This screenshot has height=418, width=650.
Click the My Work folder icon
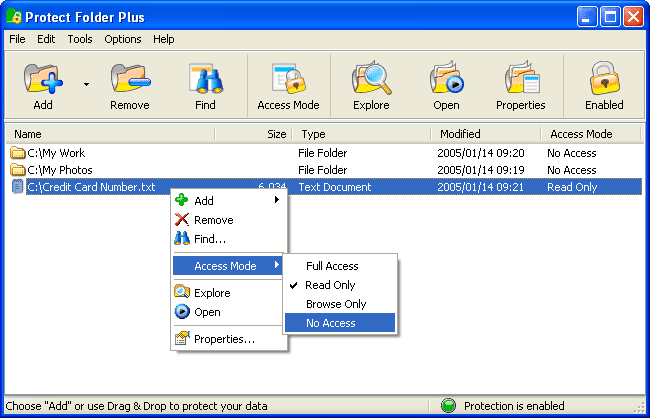click(17, 153)
